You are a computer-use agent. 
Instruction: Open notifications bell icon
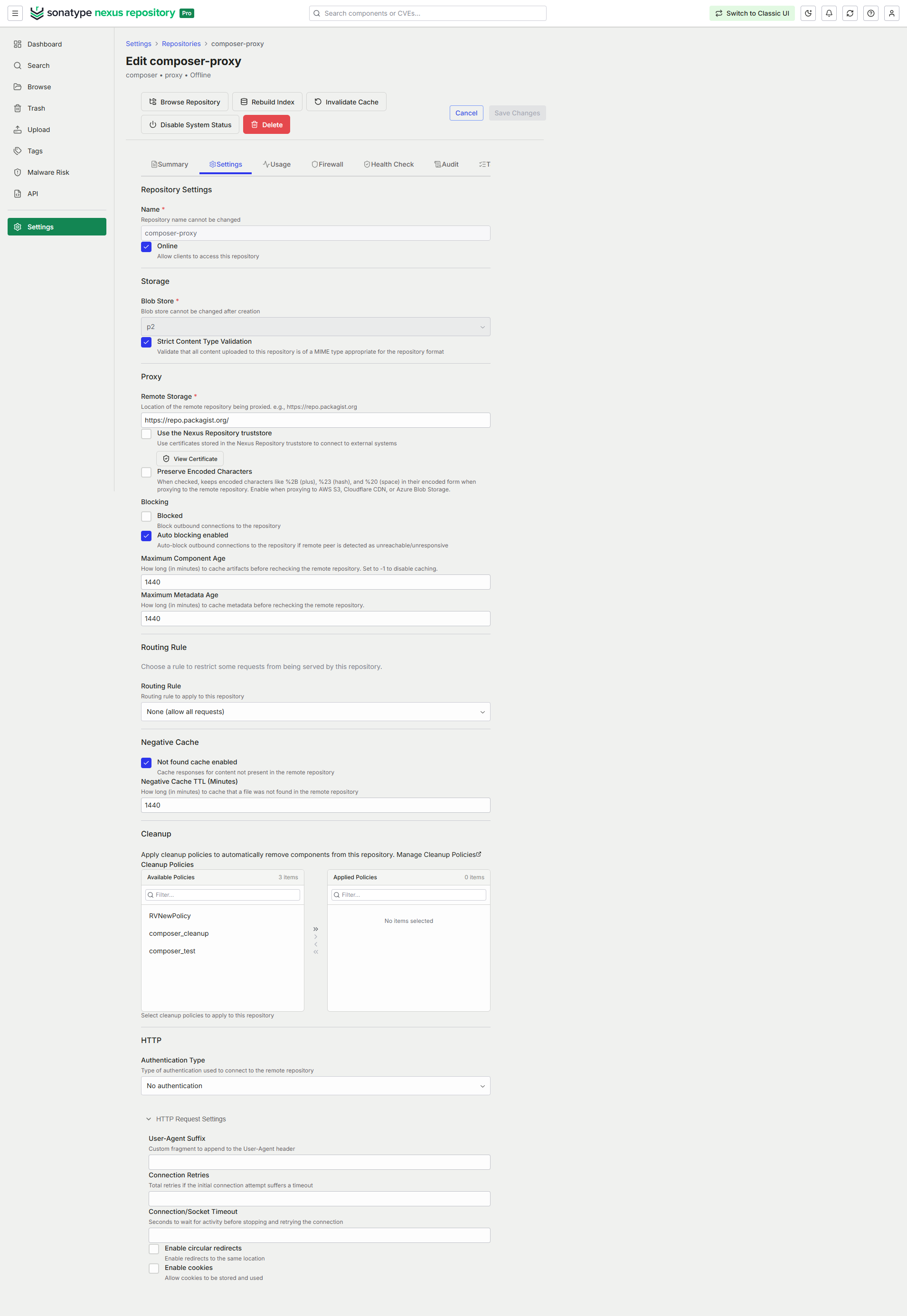pyautogui.click(x=829, y=13)
